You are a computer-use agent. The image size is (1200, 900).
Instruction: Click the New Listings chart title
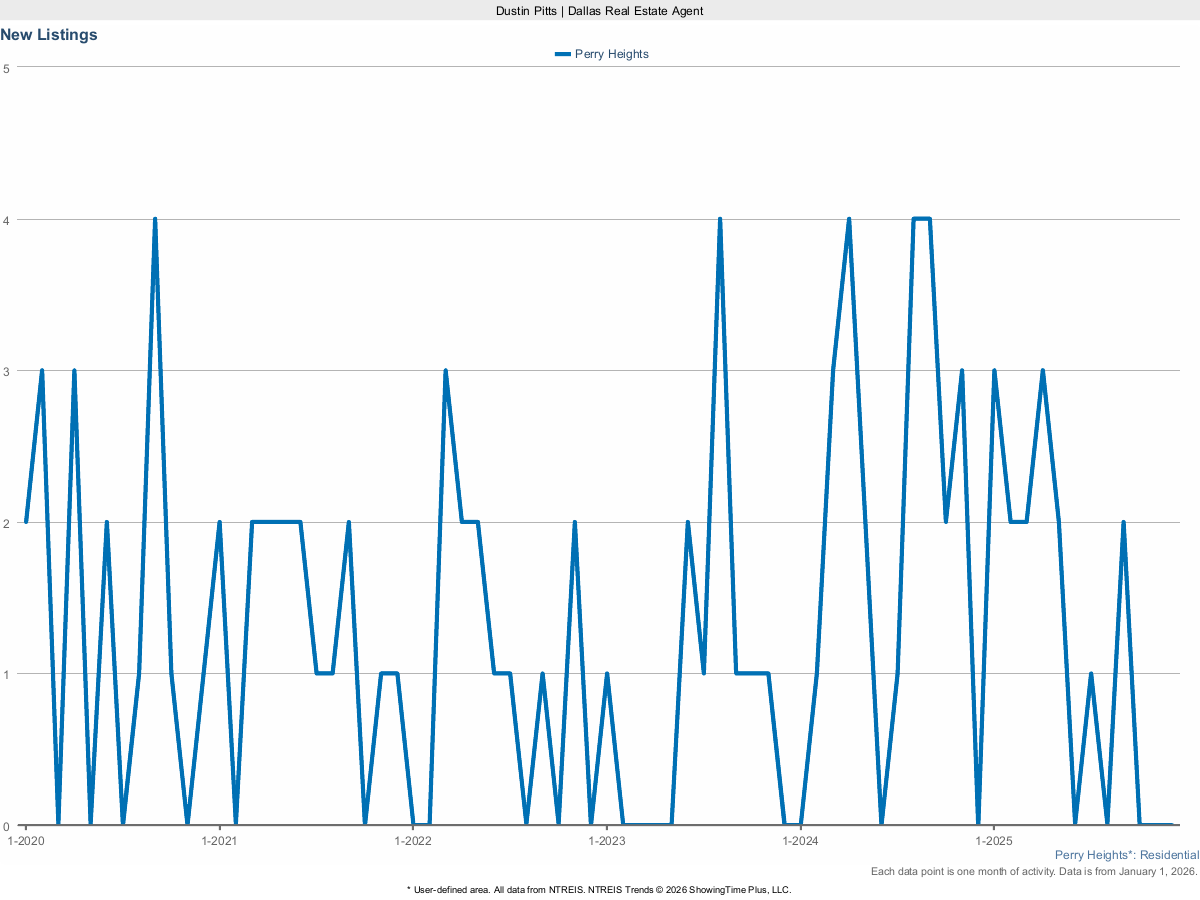pos(49,35)
